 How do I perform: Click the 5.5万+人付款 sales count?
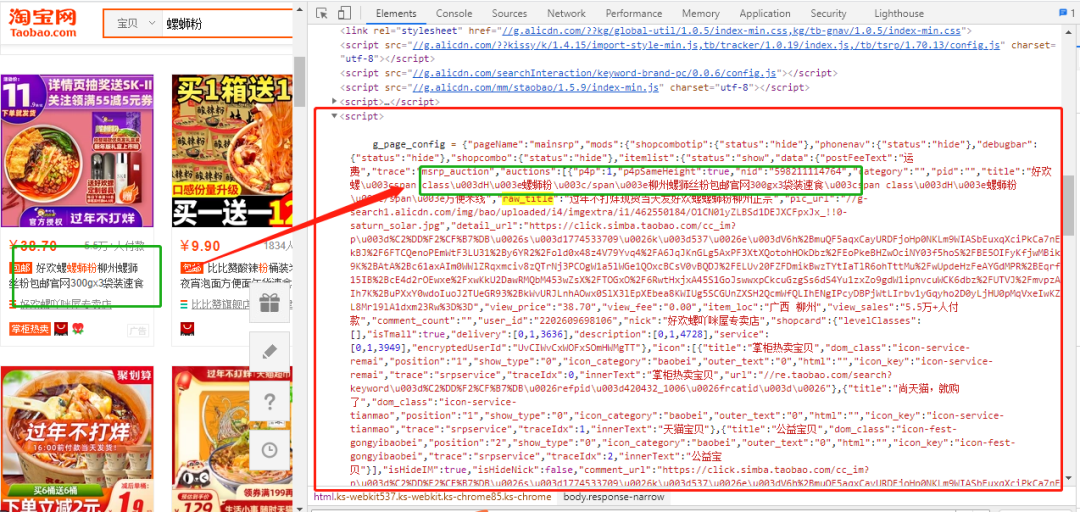[x=114, y=246]
